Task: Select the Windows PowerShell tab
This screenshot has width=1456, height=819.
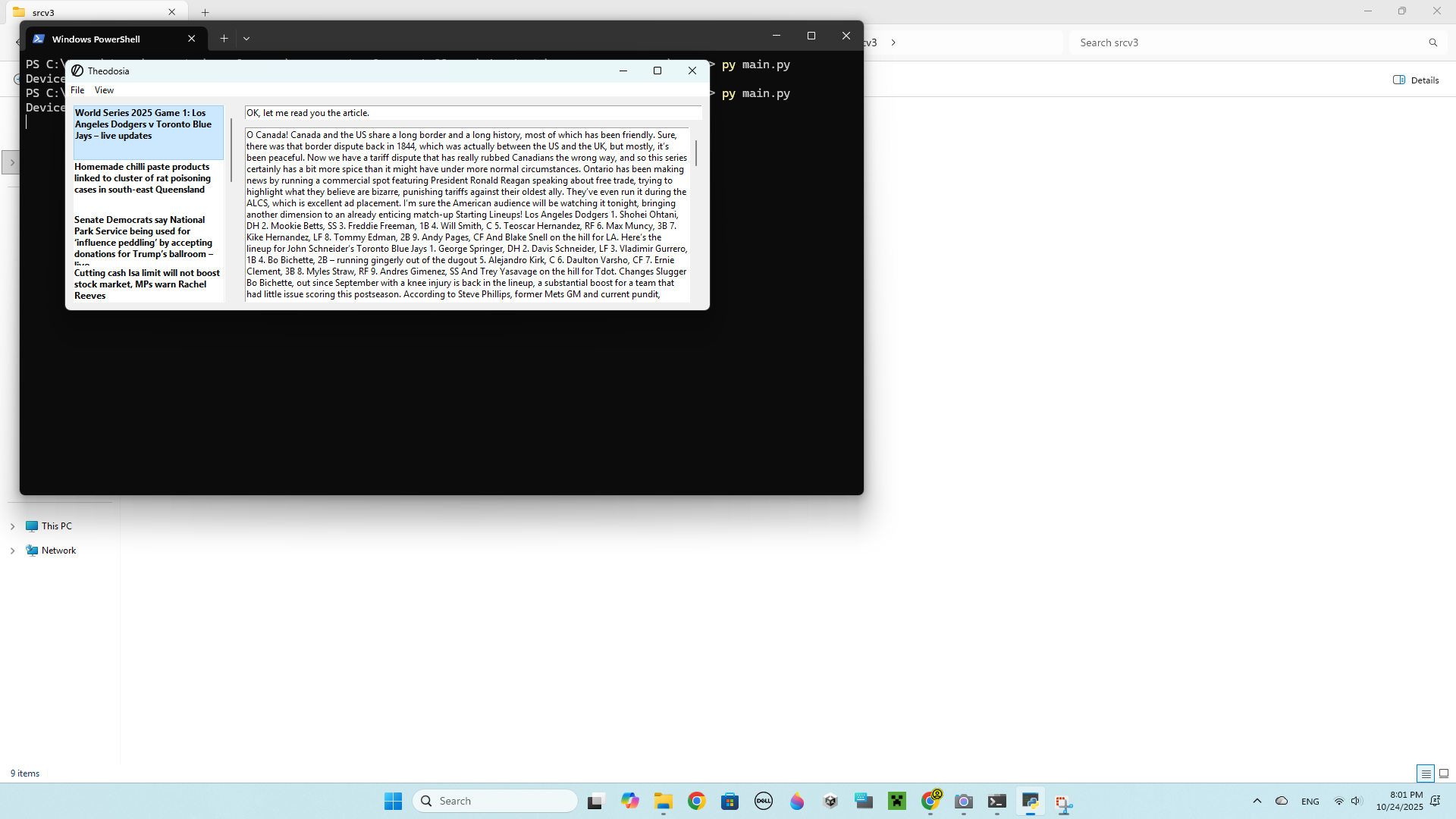Action: (x=96, y=39)
